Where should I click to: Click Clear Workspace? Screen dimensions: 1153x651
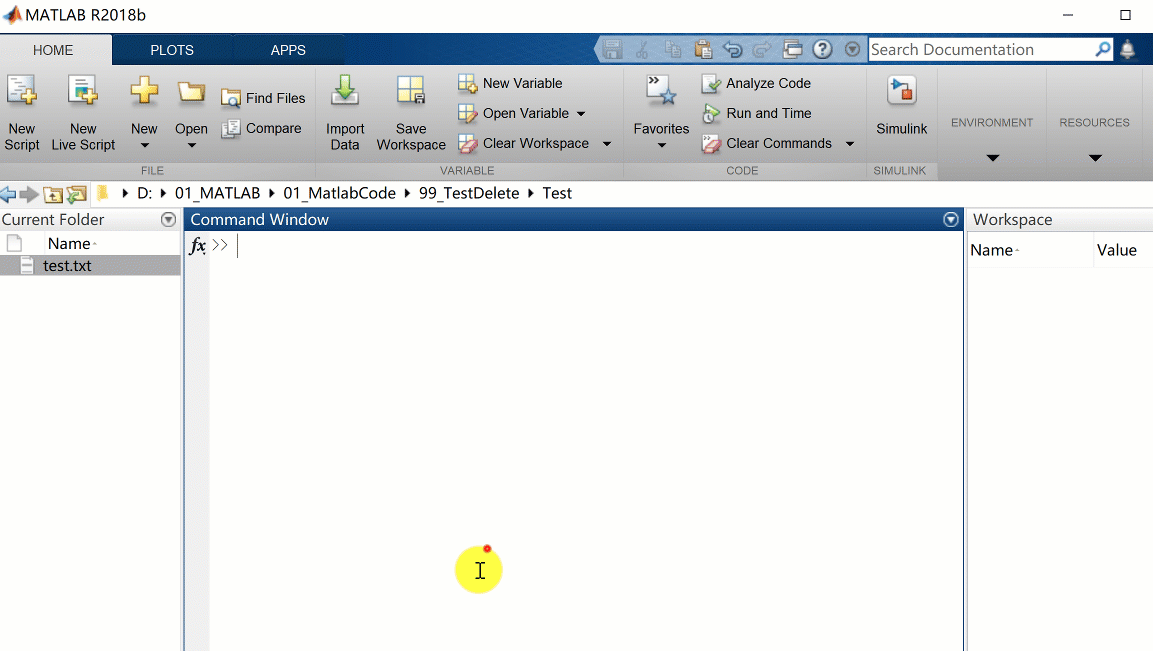tap(524, 143)
